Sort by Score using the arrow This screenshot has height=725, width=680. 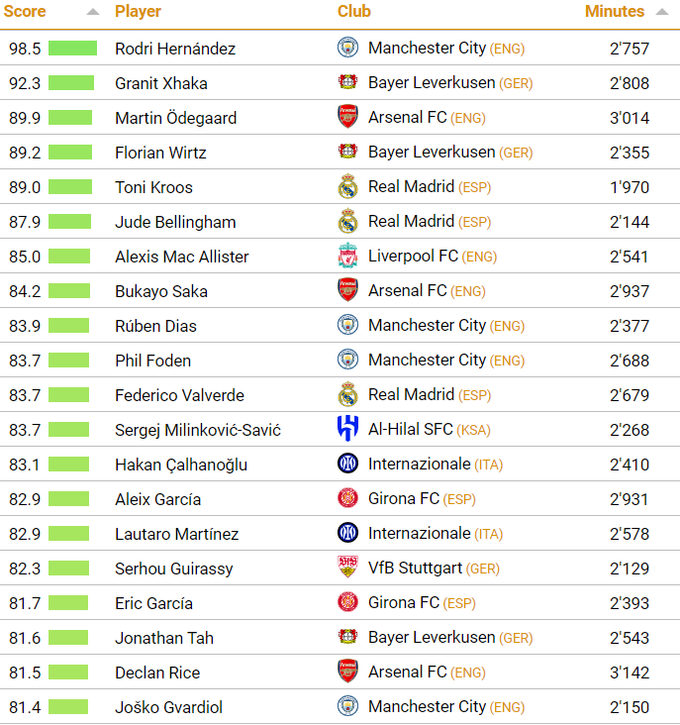coord(93,12)
